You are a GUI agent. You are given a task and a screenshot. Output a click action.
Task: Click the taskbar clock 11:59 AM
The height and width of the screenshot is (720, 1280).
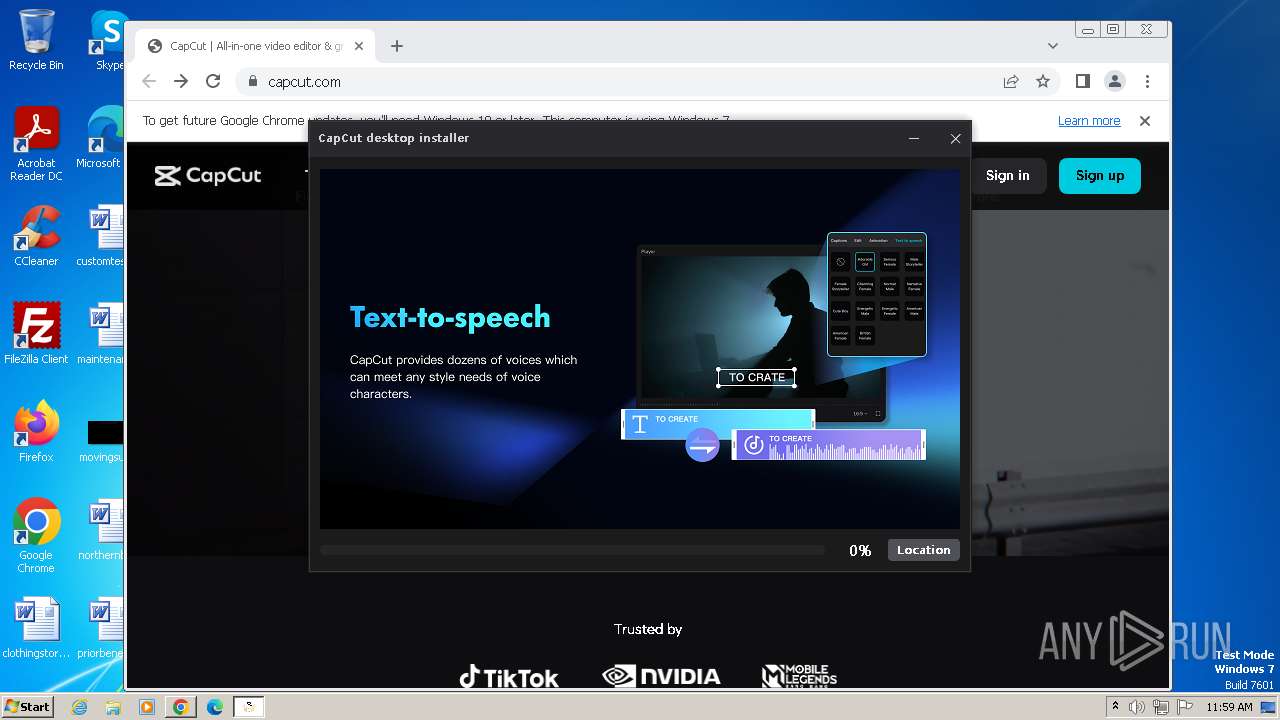1229,707
